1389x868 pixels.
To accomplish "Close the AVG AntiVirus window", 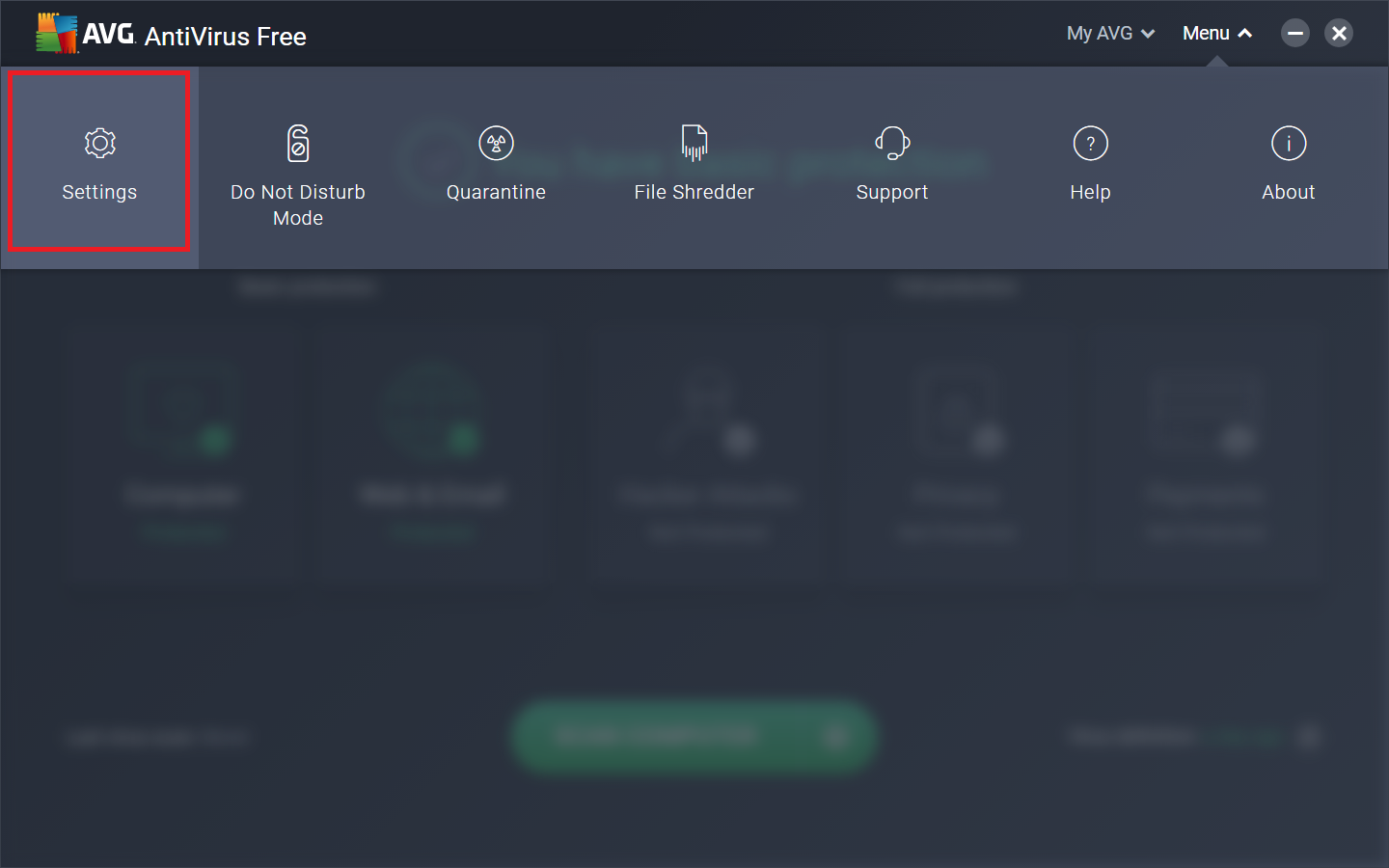I will pos(1339,34).
